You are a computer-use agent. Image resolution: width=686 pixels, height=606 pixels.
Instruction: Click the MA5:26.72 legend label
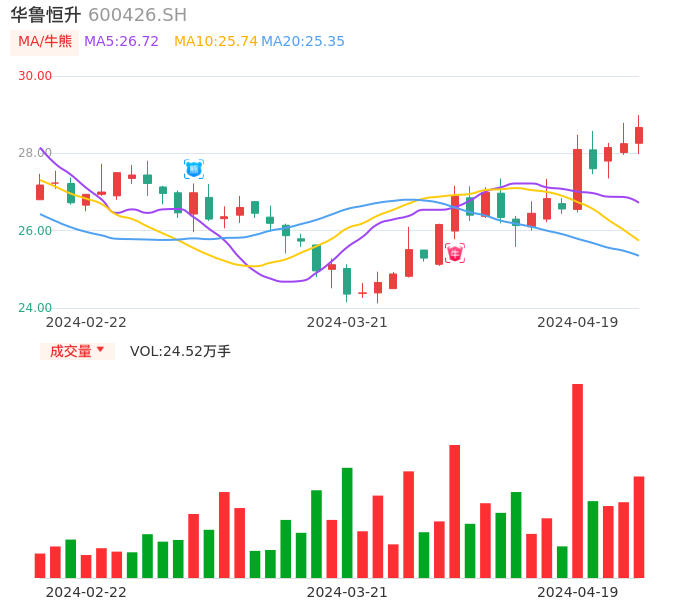pyautogui.click(x=121, y=42)
